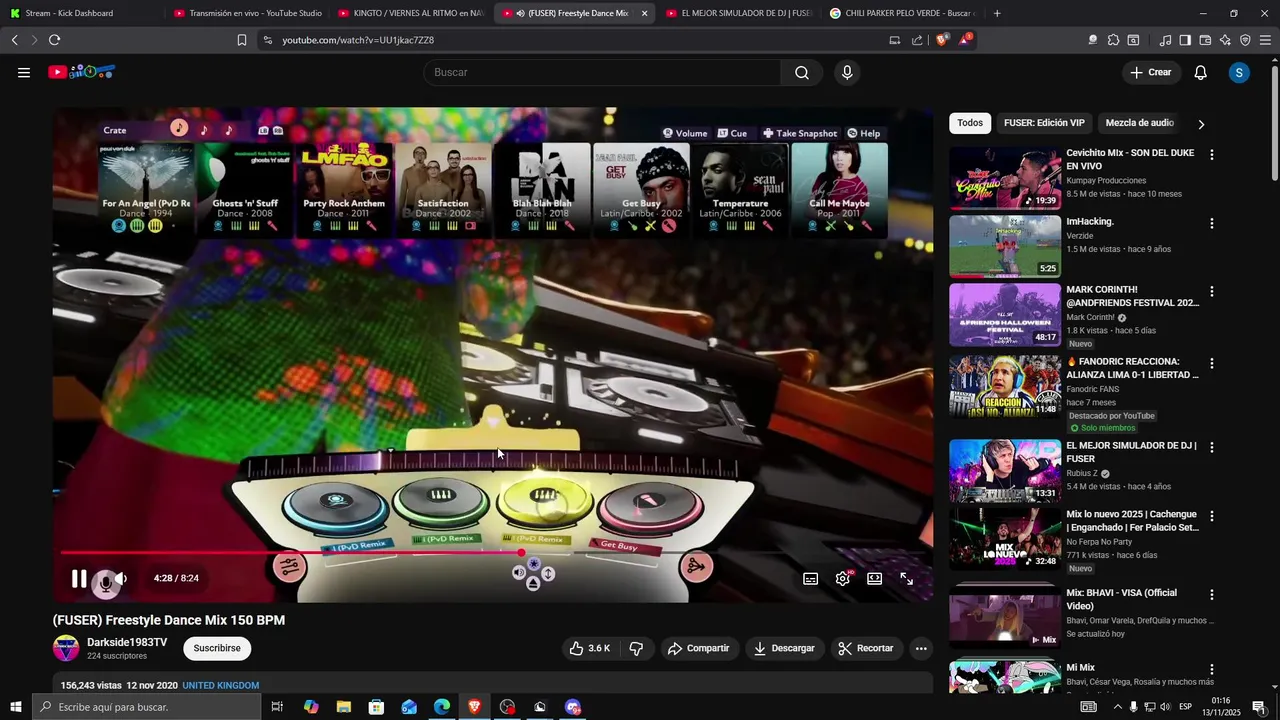Screen dimensions: 1280x720
Task: Click in the Buscar search field
Action: click(x=603, y=72)
